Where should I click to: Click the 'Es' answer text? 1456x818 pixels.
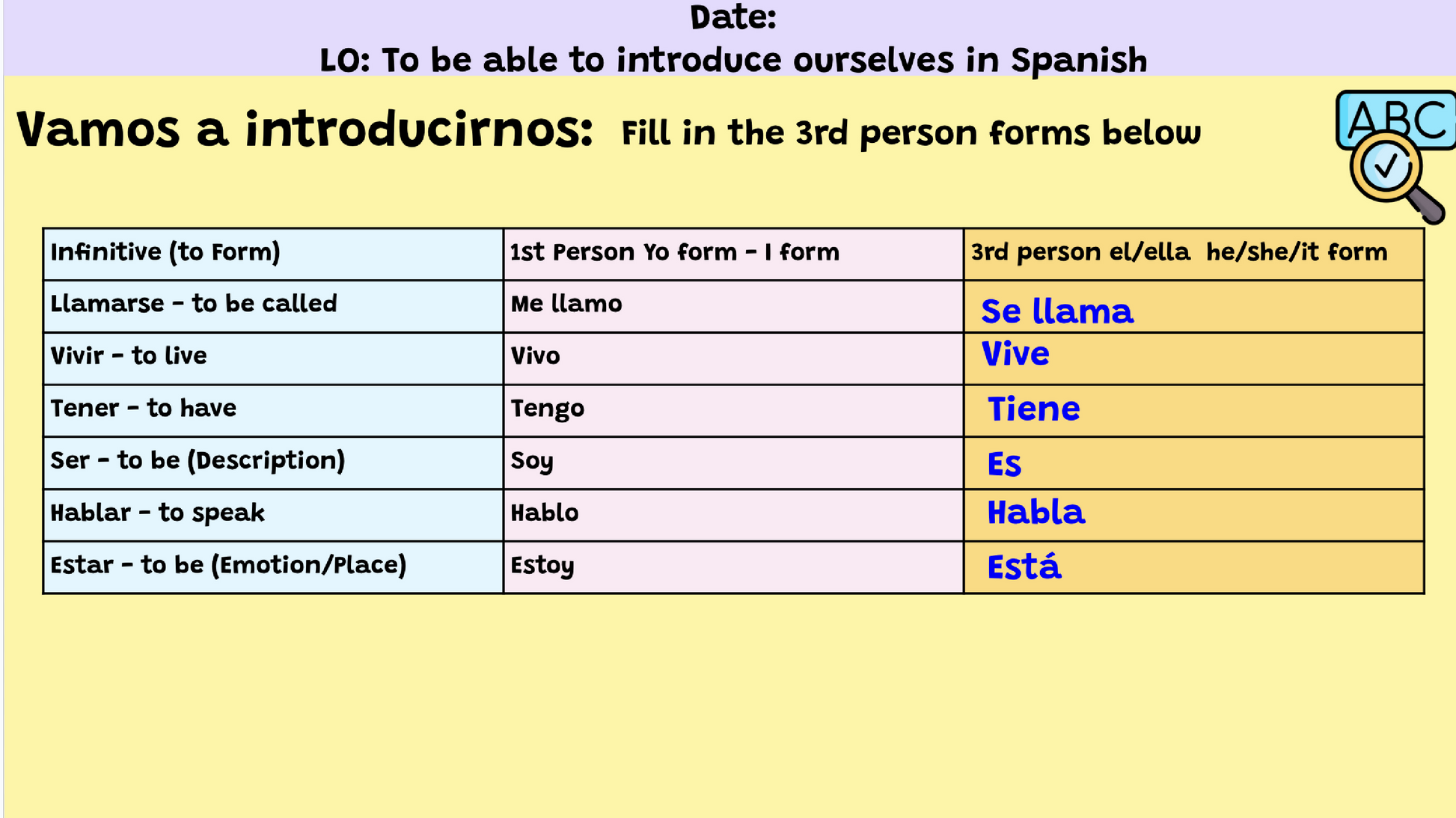pyautogui.click(x=1004, y=465)
